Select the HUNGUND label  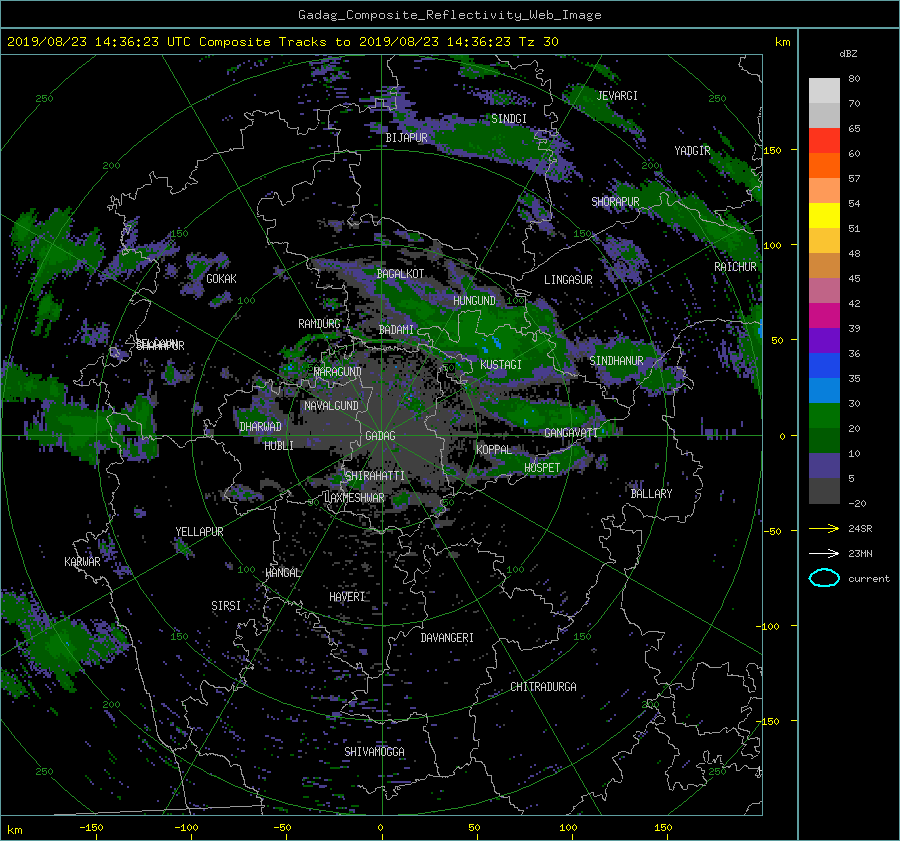click(x=474, y=301)
